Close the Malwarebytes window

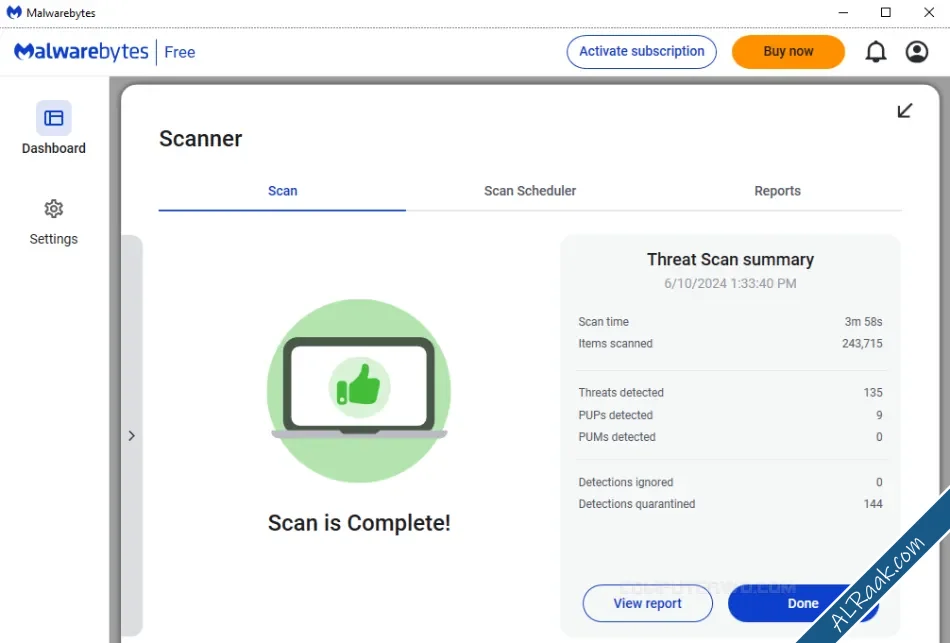(x=929, y=13)
